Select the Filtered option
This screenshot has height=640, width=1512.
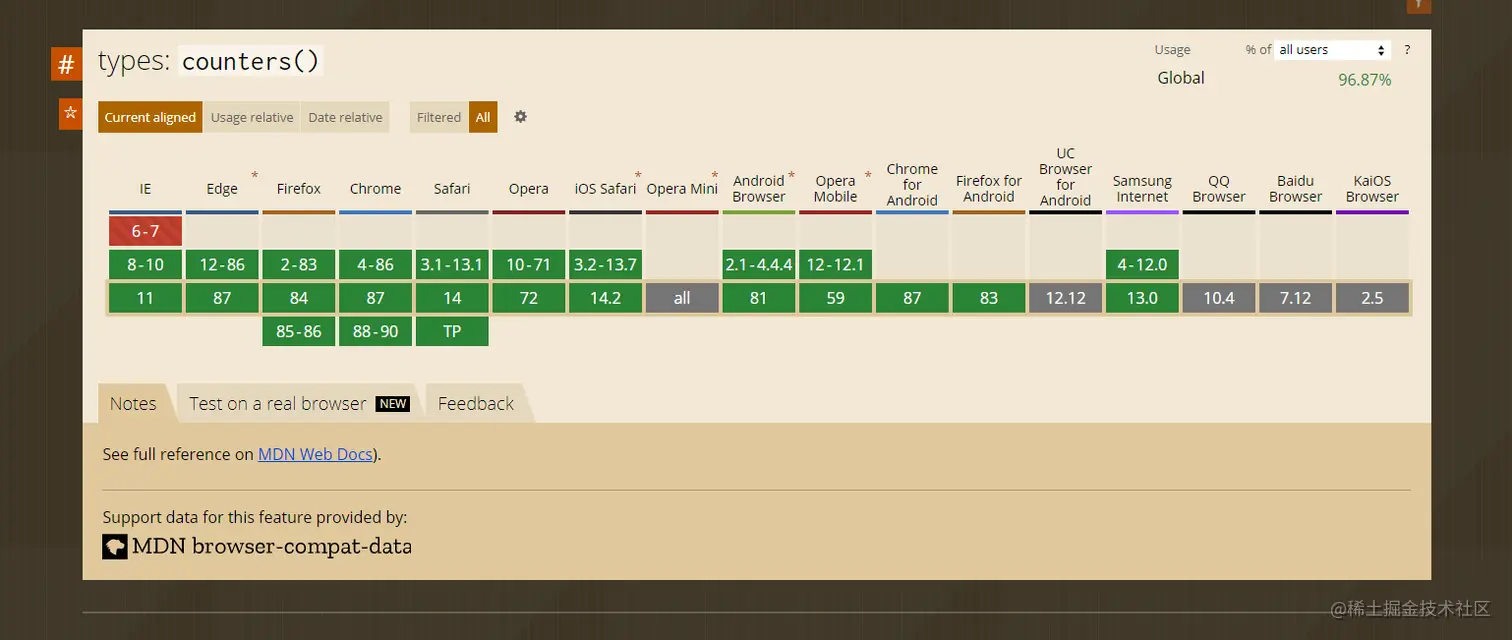coord(439,117)
